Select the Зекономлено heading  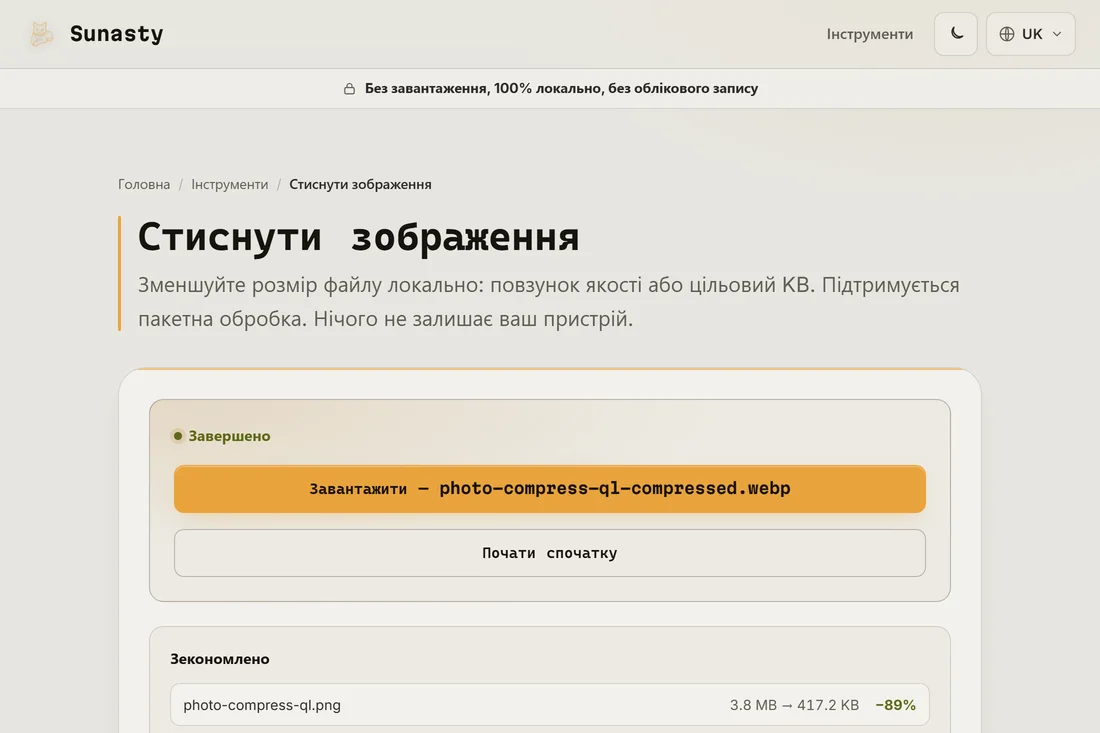click(220, 659)
